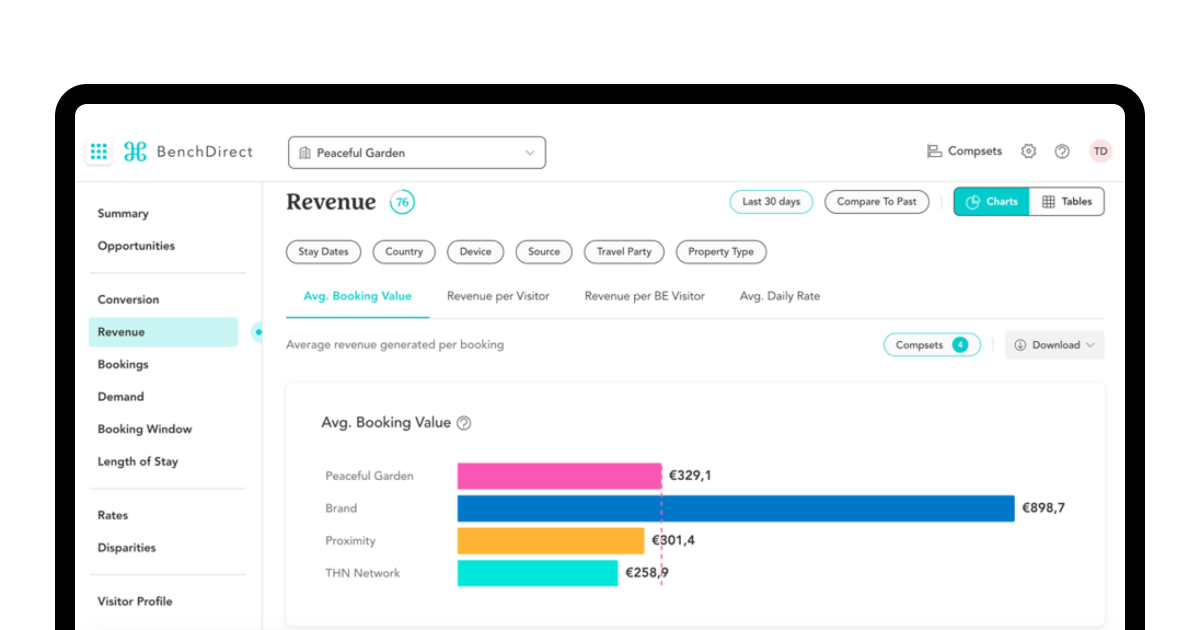
Task: Switch to Charts view
Action: [991, 202]
